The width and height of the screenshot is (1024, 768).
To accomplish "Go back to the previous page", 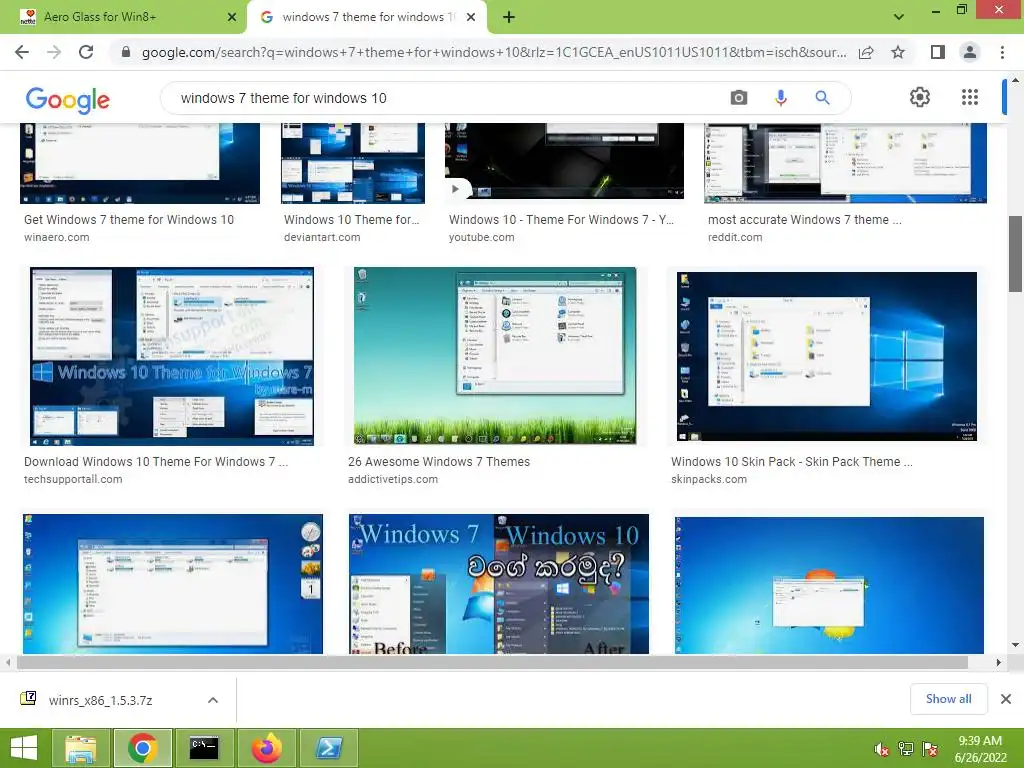I will [x=22, y=52].
